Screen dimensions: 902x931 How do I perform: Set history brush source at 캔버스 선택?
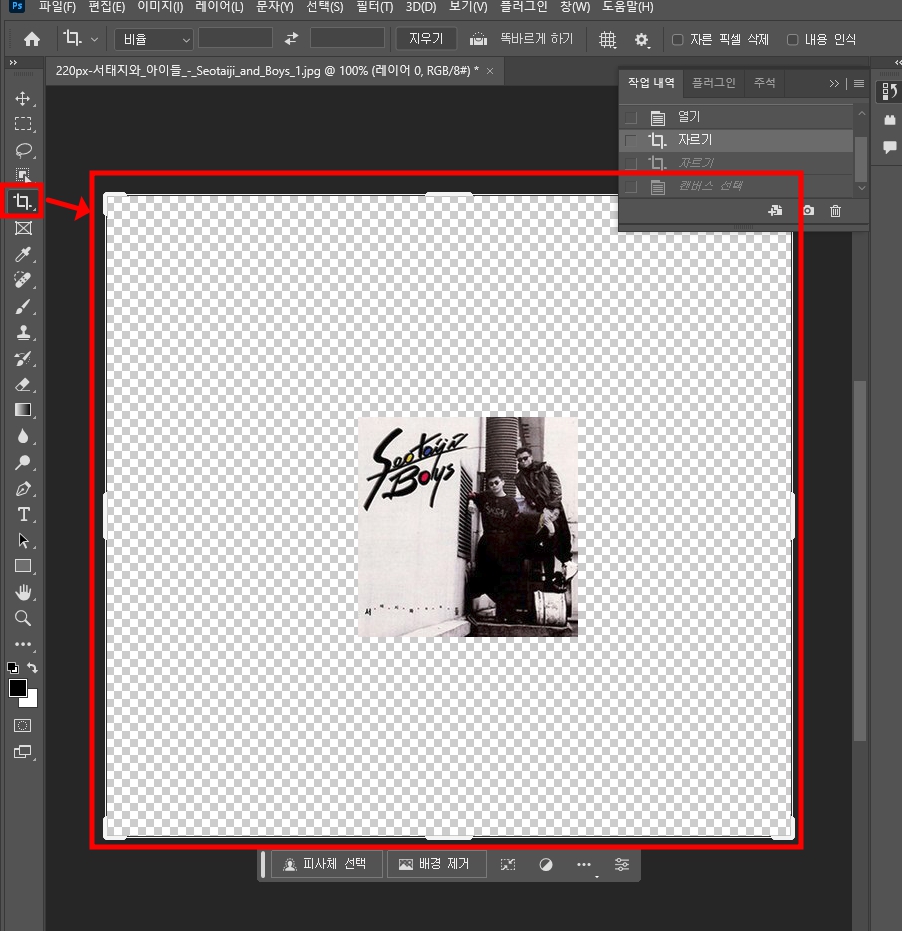click(631, 186)
